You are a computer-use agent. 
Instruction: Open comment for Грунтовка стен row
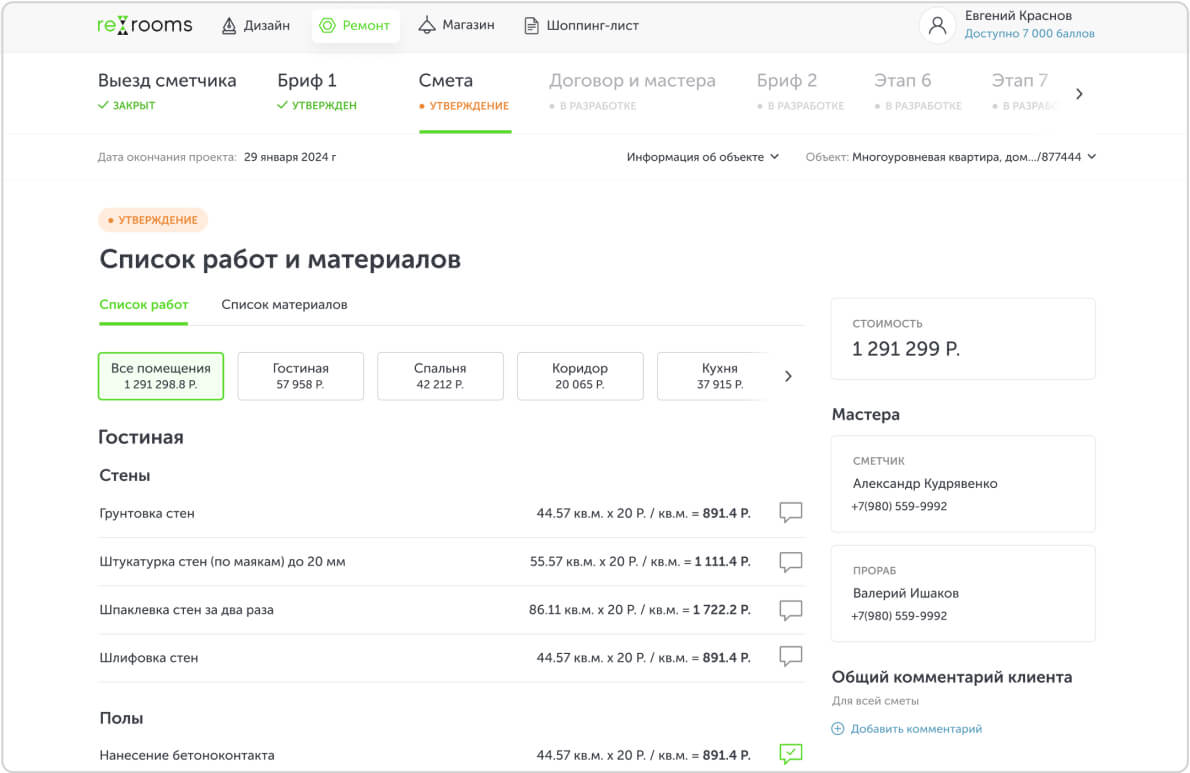[790, 513]
